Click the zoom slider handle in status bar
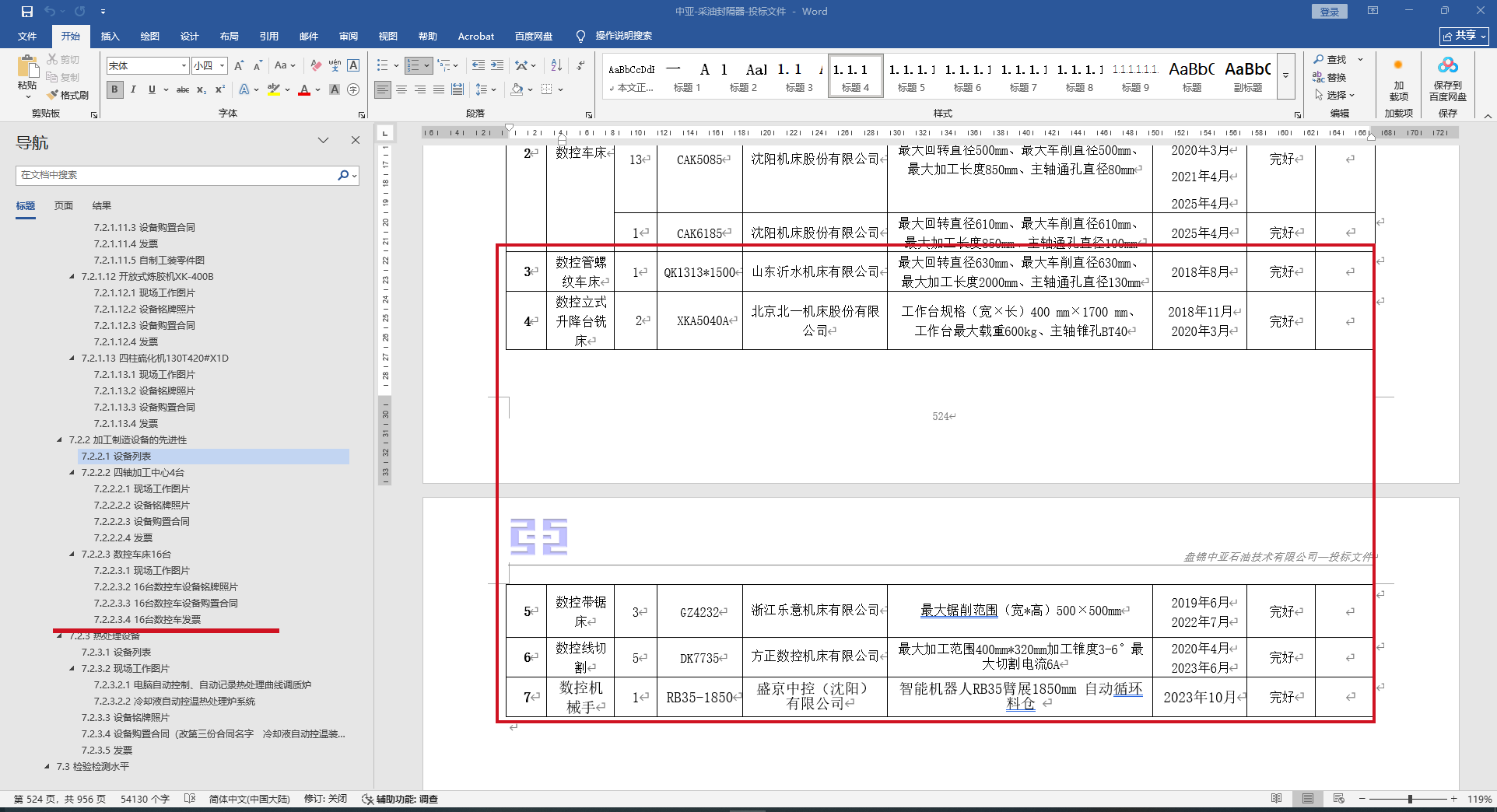 point(1410,799)
